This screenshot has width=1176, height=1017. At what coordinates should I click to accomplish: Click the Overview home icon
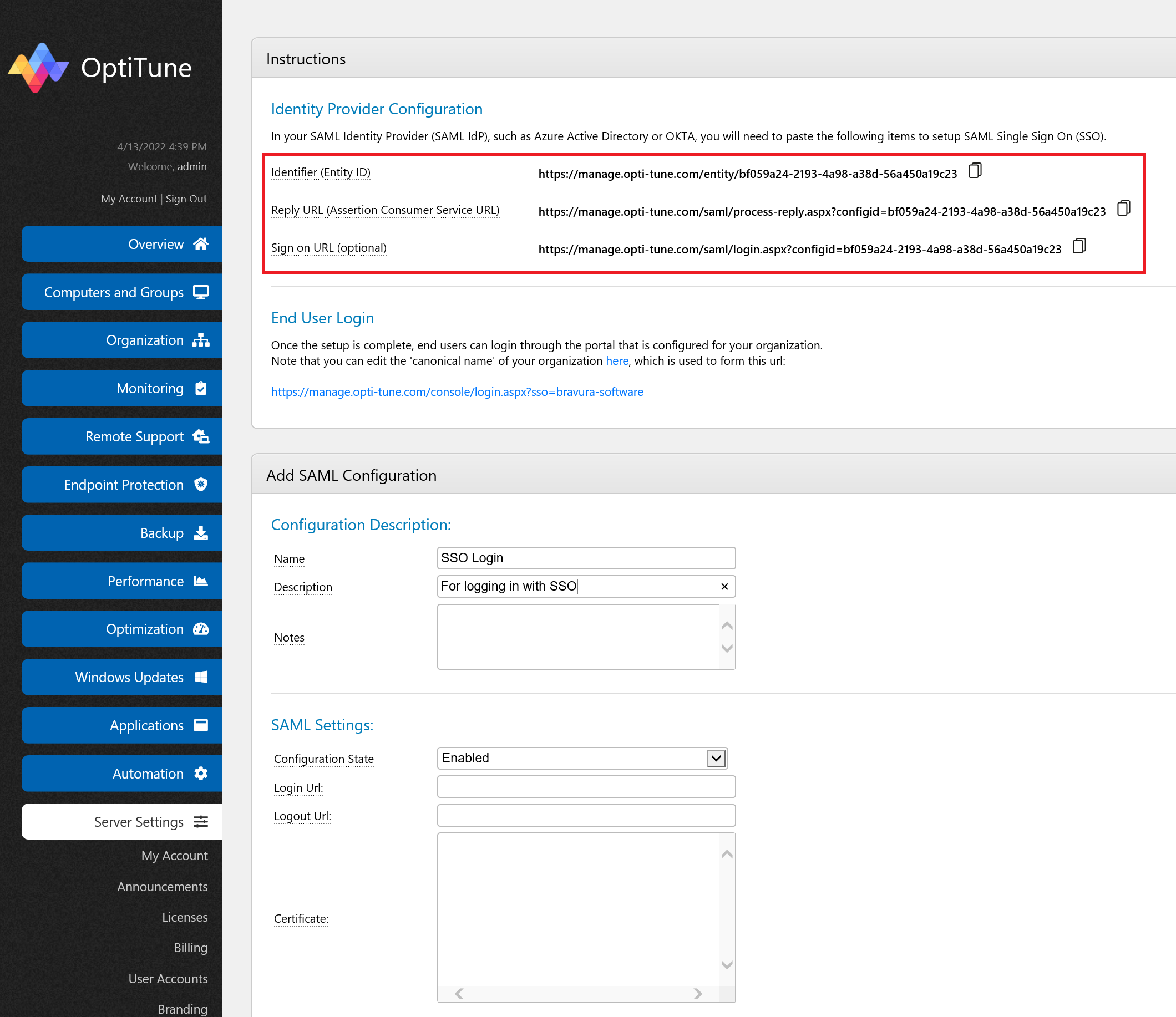tap(201, 244)
